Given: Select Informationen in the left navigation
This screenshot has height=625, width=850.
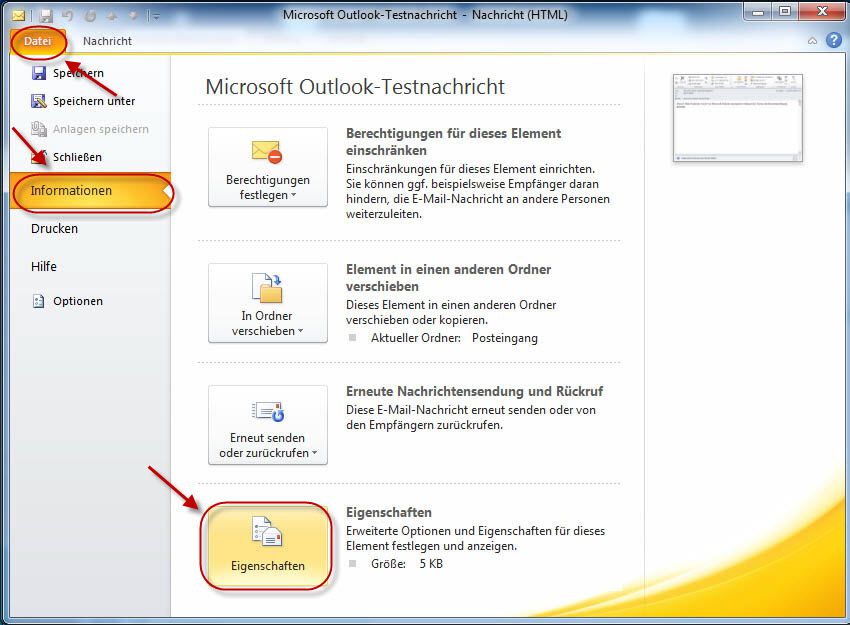Looking at the screenshot, I should (x=70, y=190).
